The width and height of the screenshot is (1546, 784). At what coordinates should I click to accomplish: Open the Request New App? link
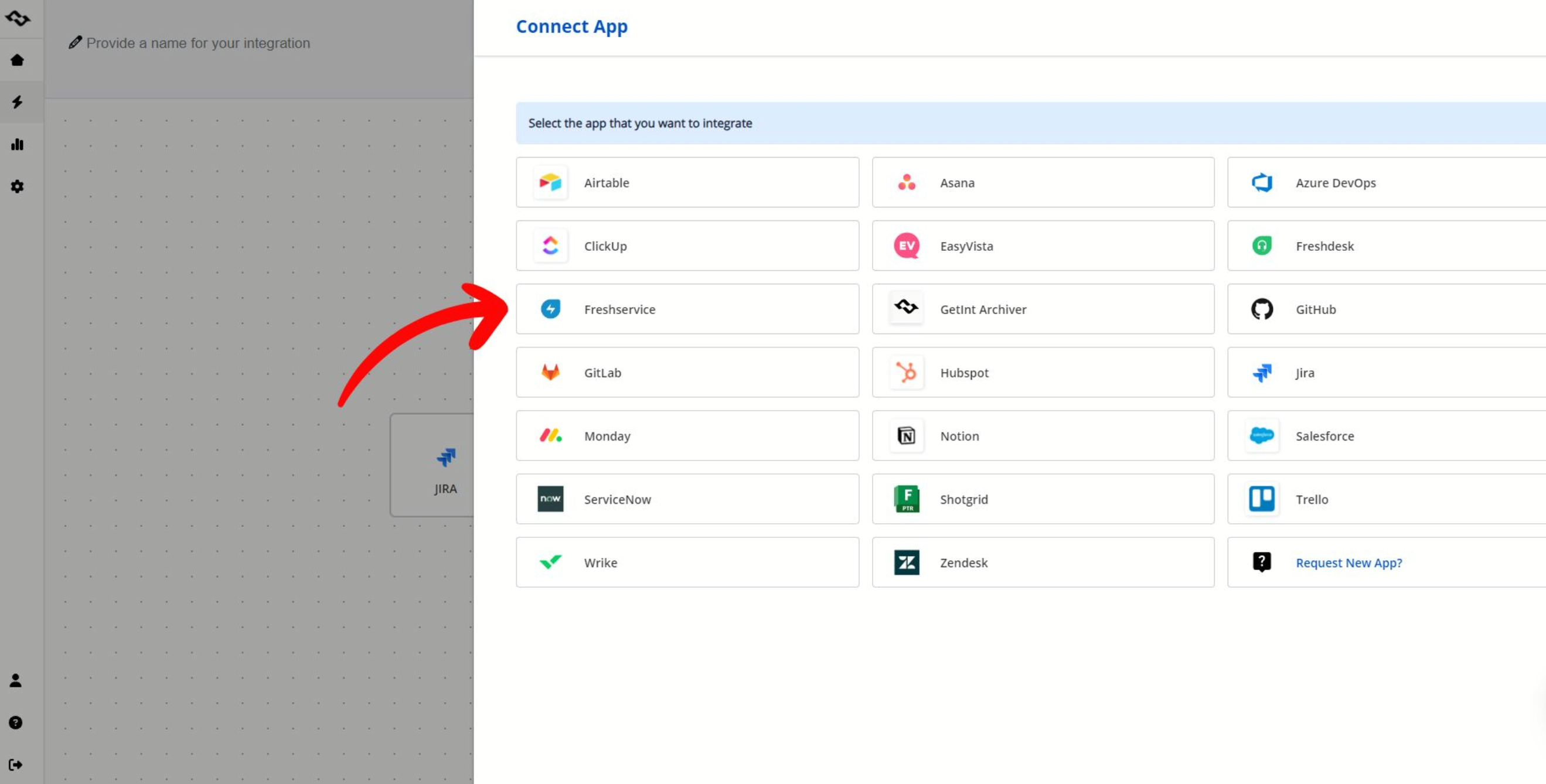point(1349,562)
